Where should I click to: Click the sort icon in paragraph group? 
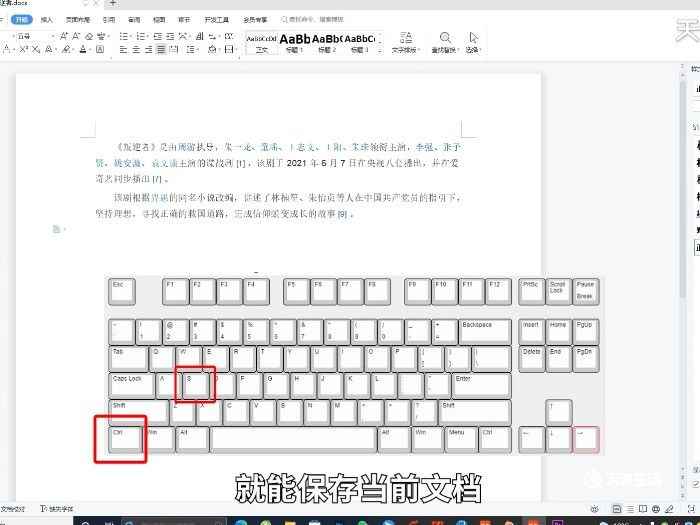point(200,36)
